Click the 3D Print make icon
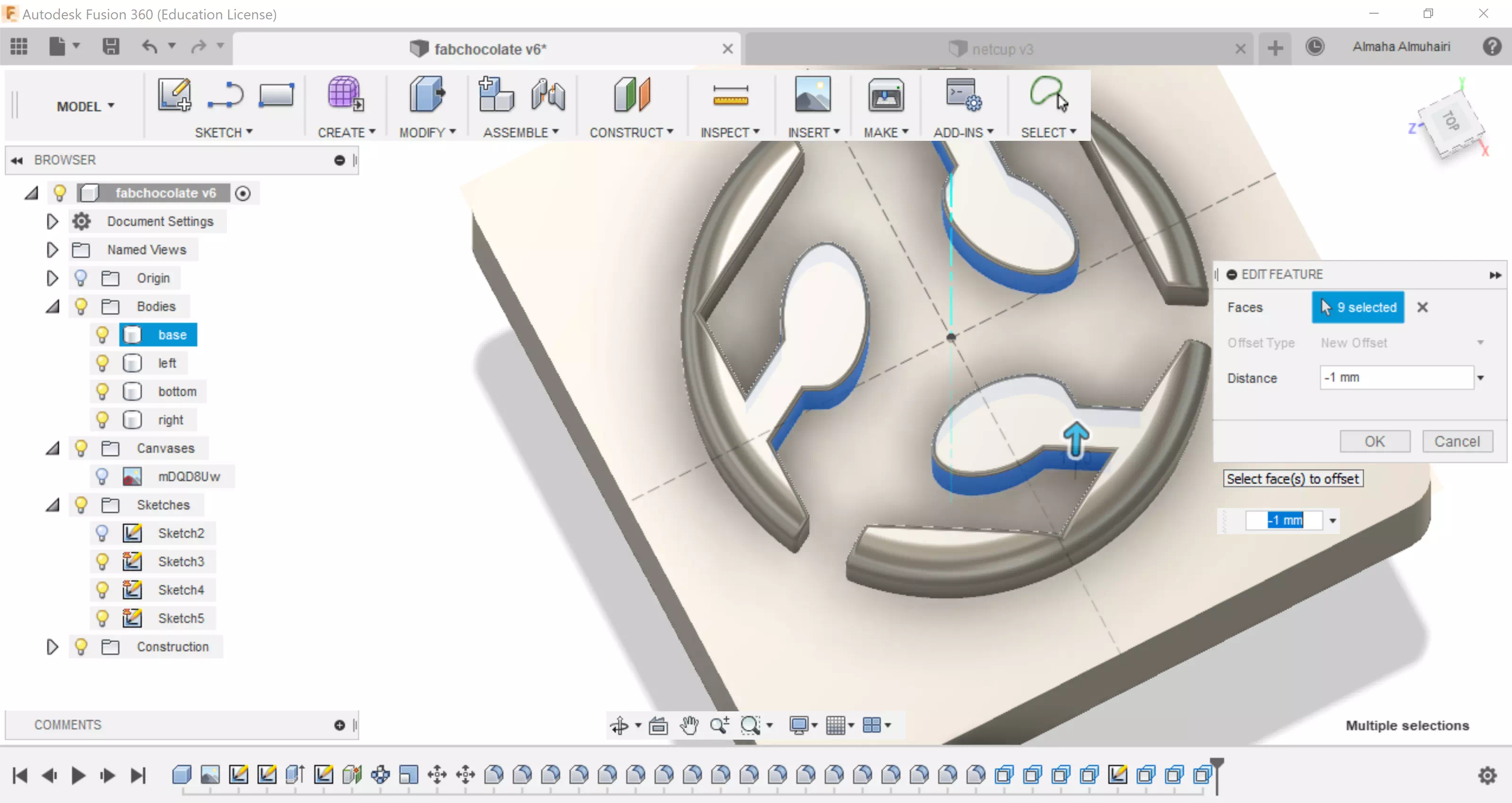 coord(885,95)
